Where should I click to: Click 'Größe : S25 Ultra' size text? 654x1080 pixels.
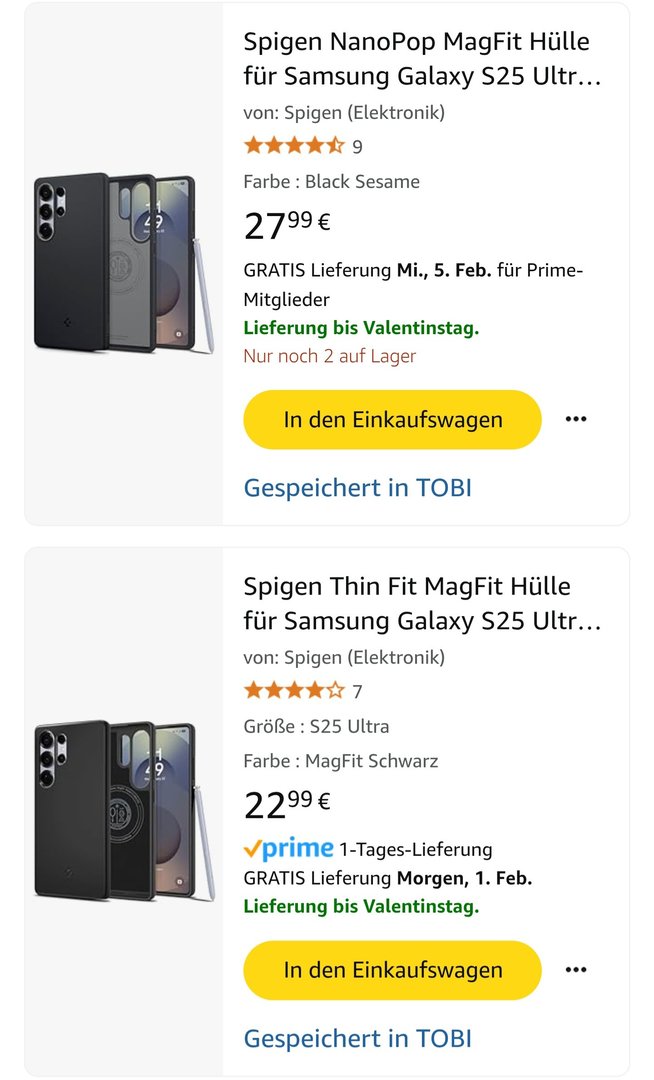(x=316, y=727)
